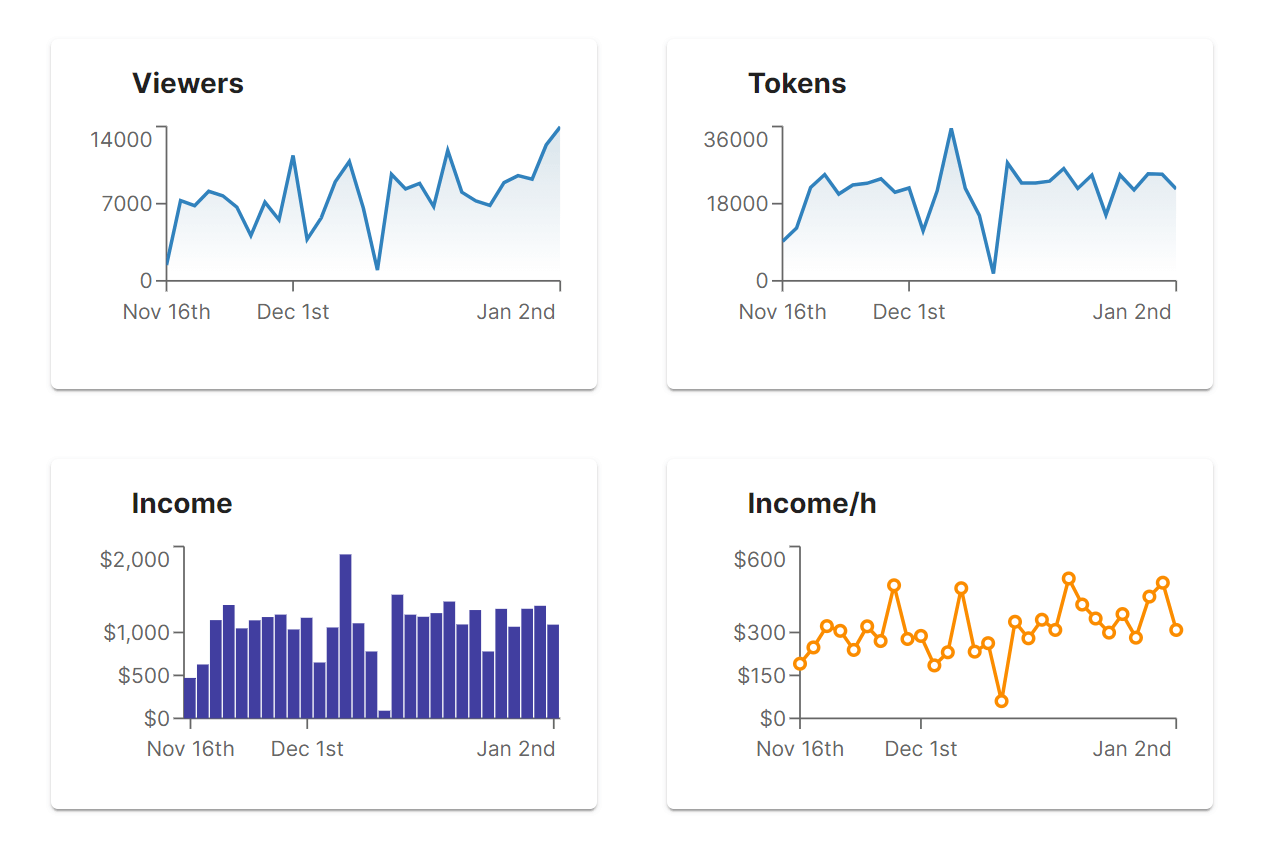Select the last bar in Income chart
This screenshot has height=843, width=1267.
click(x=553, y=671)
